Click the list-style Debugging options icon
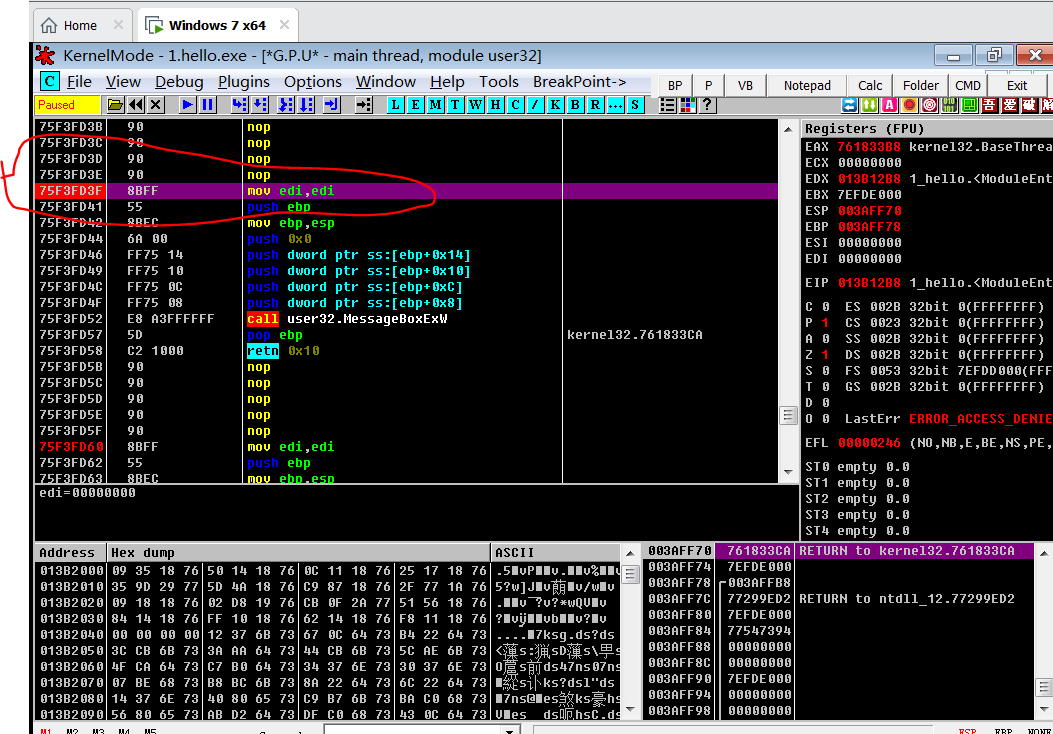The height and width of the screenshot is (734, 1053). click(668, 105)
